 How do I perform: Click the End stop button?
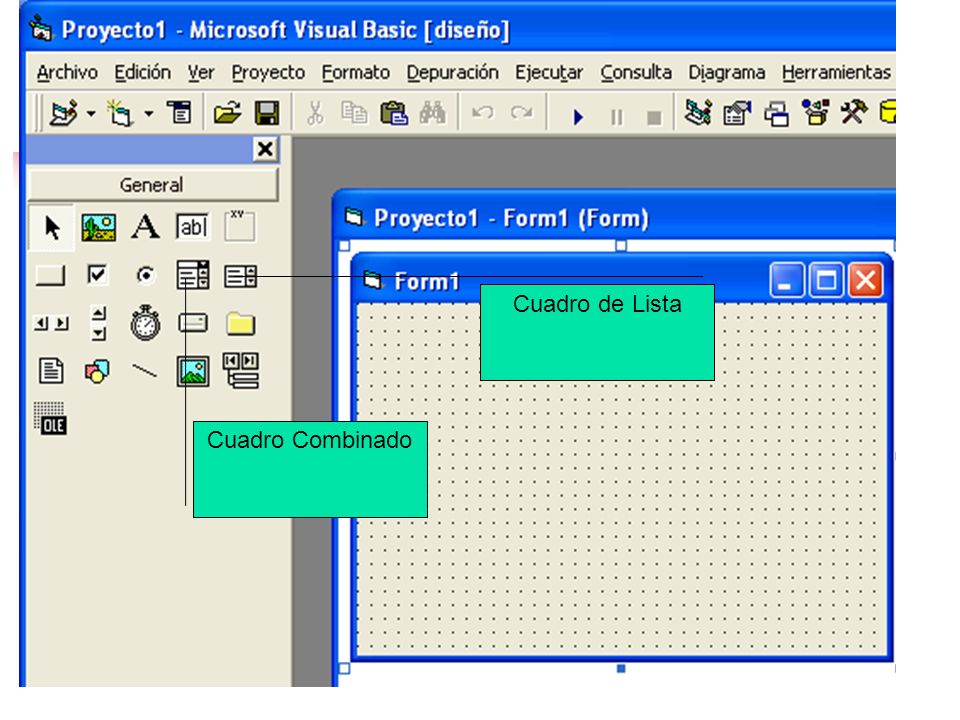654,117
